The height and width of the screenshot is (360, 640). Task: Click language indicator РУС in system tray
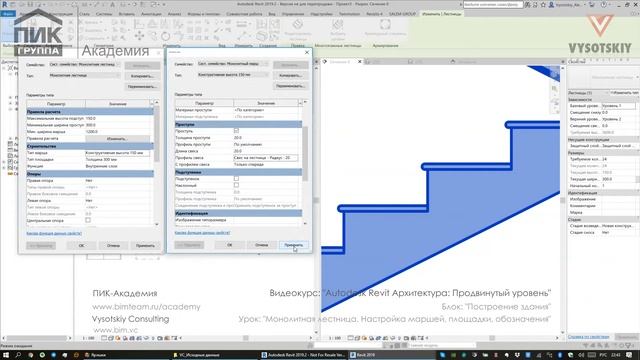(x=603, y=355)
